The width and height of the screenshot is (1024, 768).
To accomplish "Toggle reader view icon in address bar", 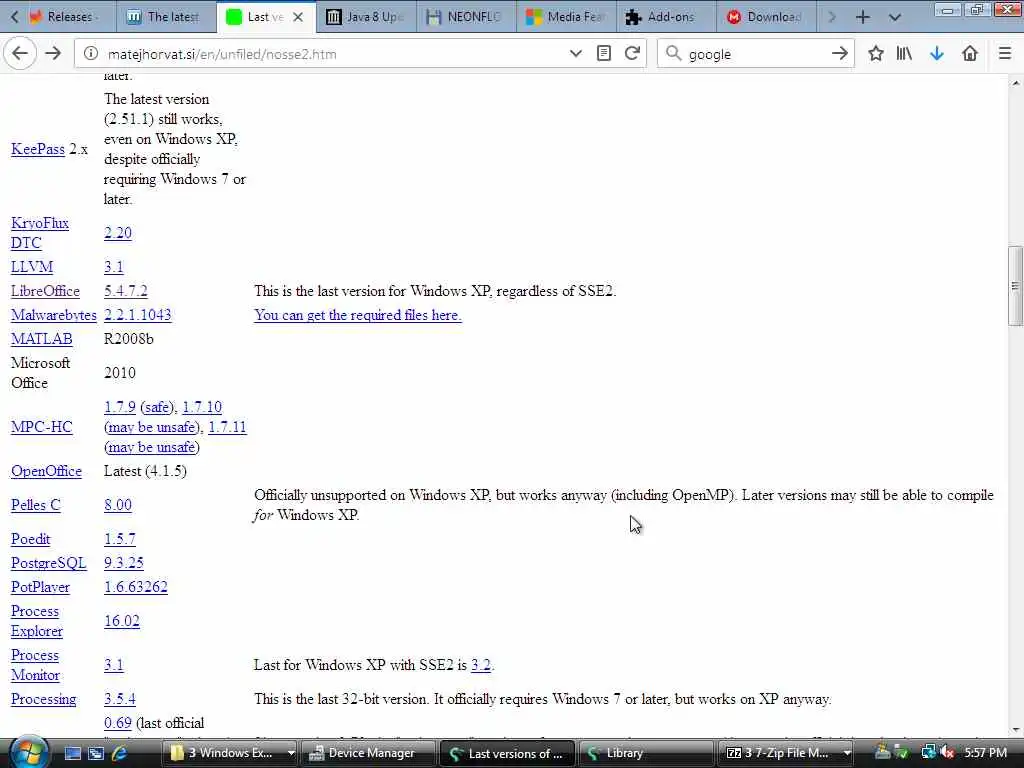I will point(604,54).
